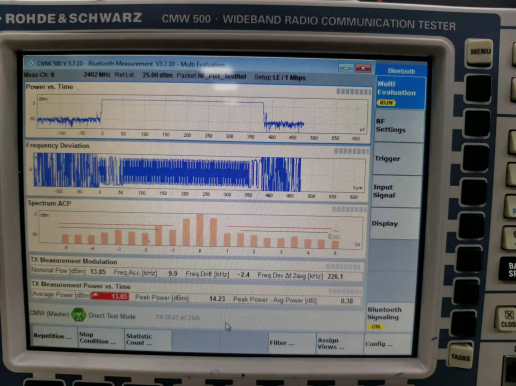Click the Freq Acc value 9.9

point(173,273)
